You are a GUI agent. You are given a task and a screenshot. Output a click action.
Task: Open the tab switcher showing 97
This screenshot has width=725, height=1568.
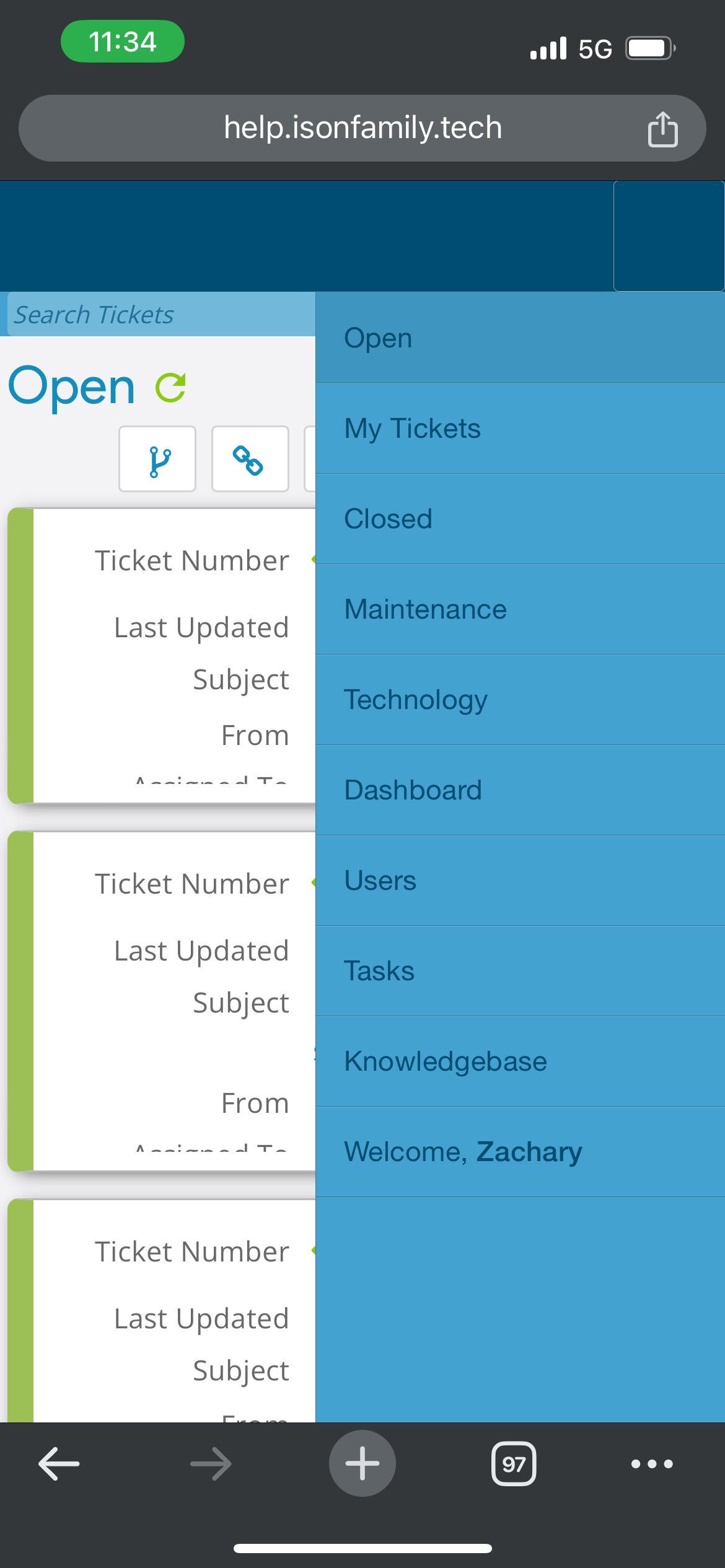[x=514, y=1464]
